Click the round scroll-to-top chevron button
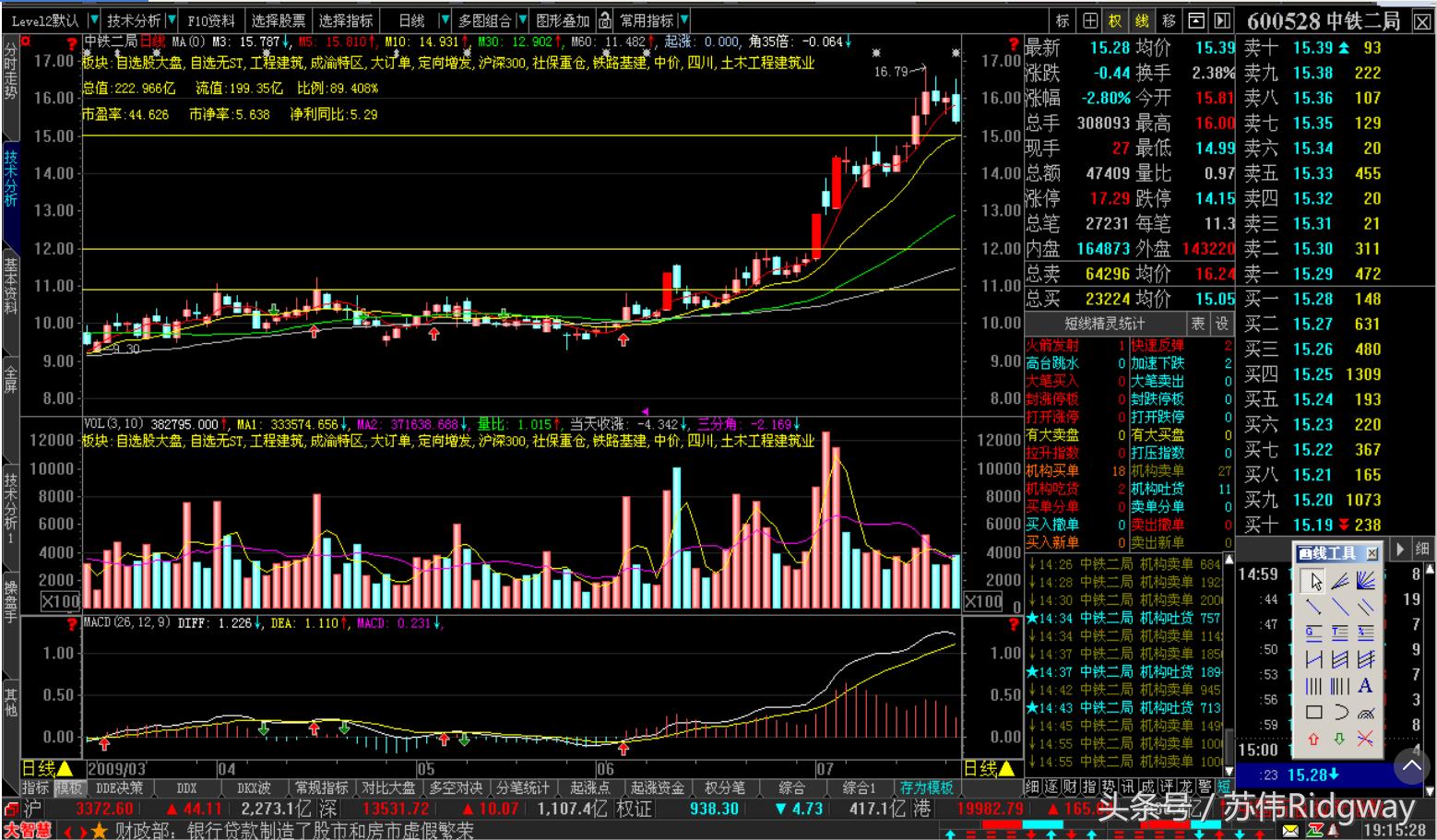 [1411, 765]
